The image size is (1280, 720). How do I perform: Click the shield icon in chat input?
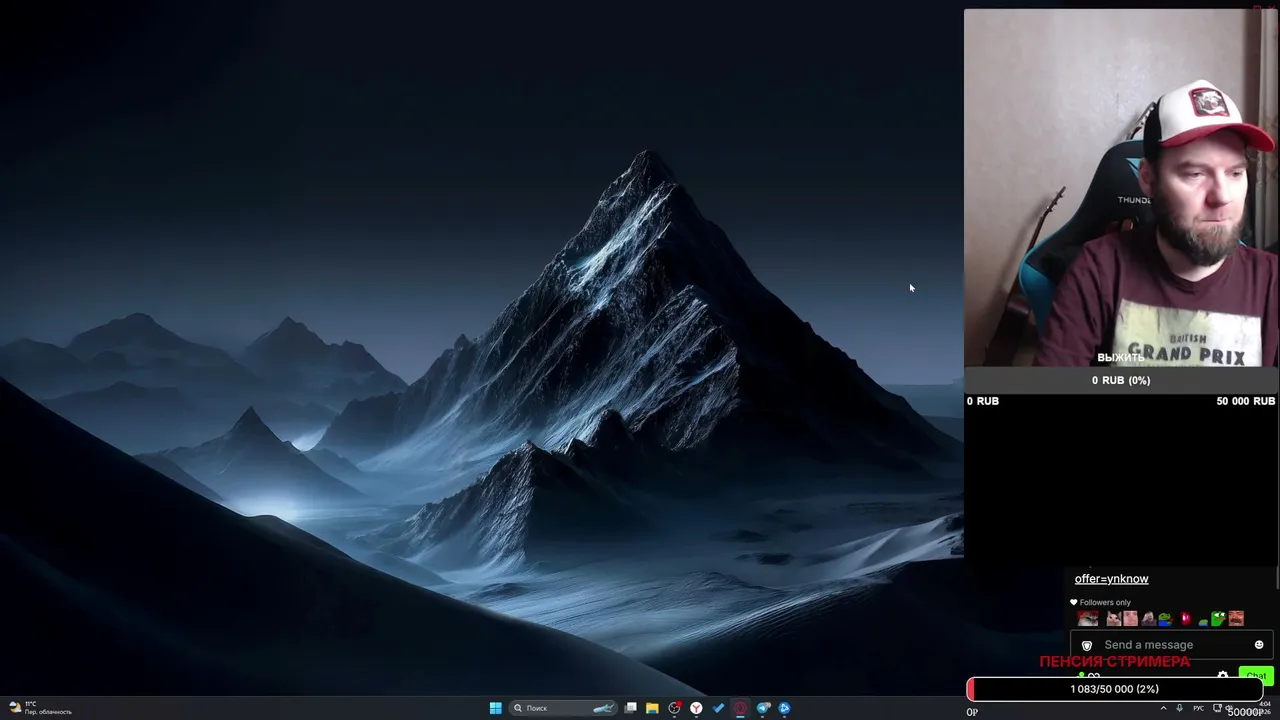[x=1087, y=645]
